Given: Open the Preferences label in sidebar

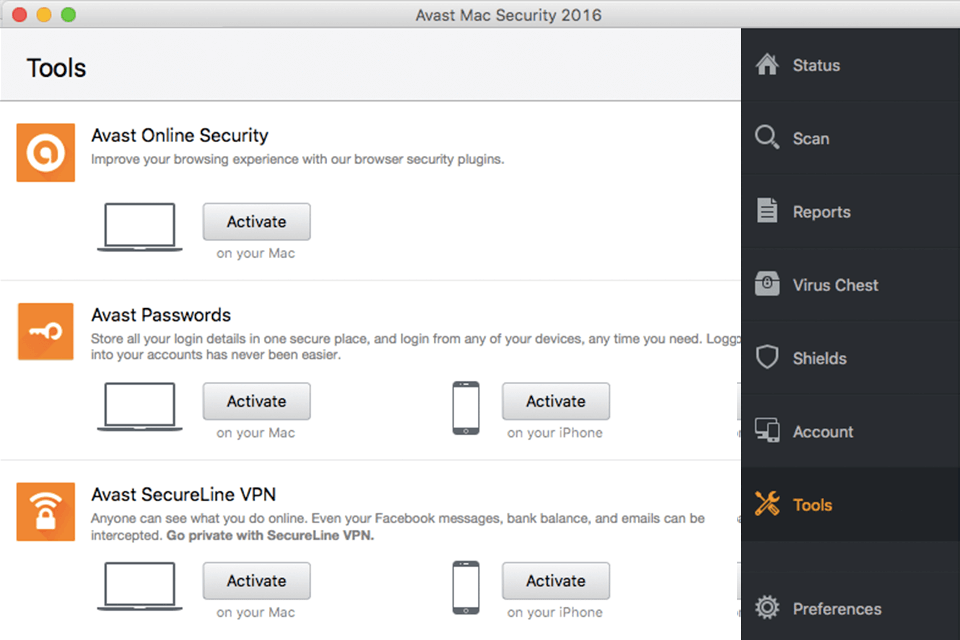Looking at the screenshot, I should 837,609.
